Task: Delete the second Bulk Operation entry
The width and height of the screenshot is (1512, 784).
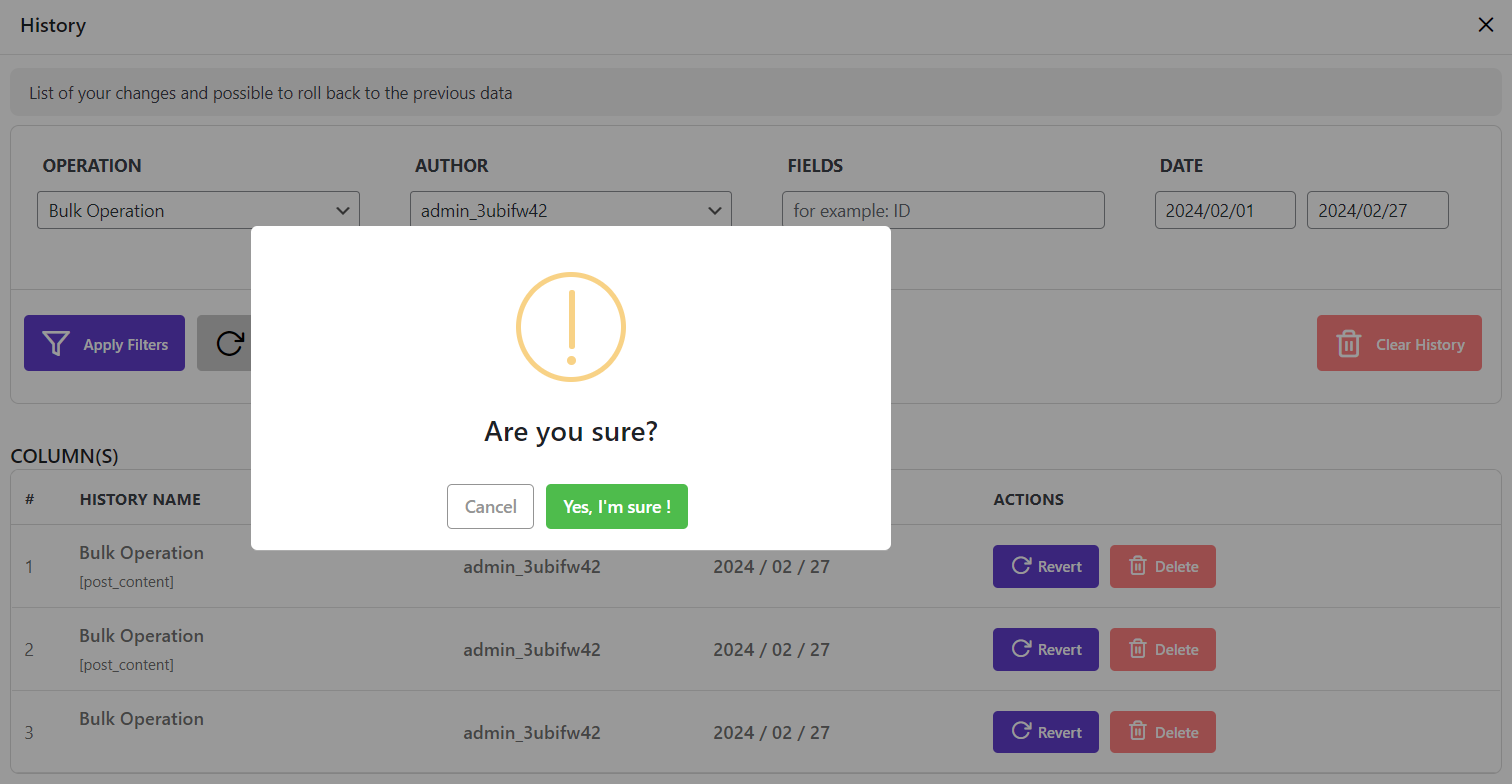Action: click(x=1162, y=649)
